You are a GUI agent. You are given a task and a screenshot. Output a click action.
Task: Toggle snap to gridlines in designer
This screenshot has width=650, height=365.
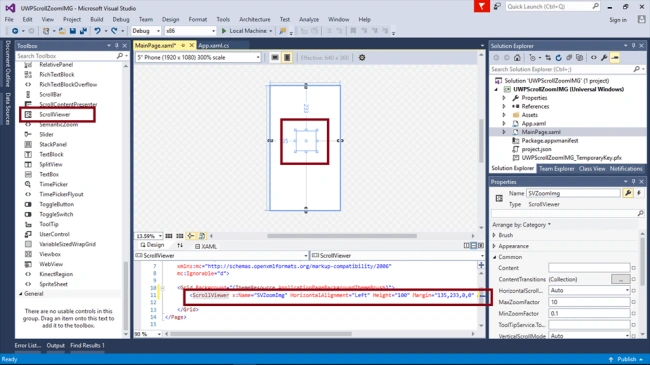tap(179, 236)
